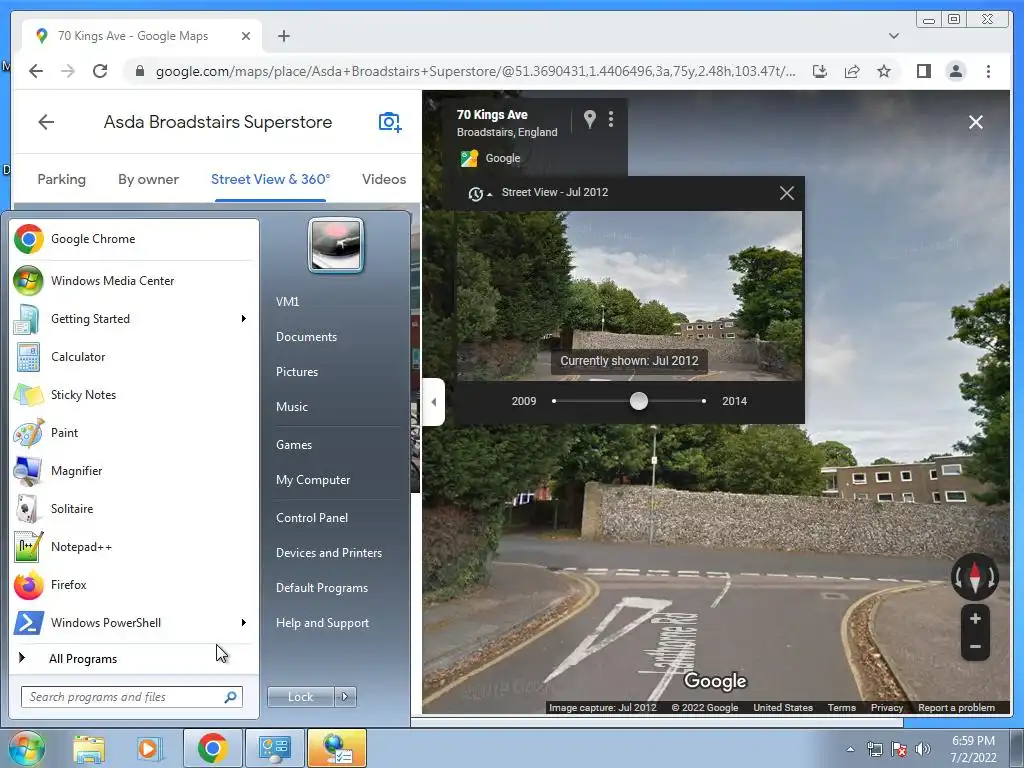
Task: Zoom in on the Street View
Action: (x=975, y=618)
